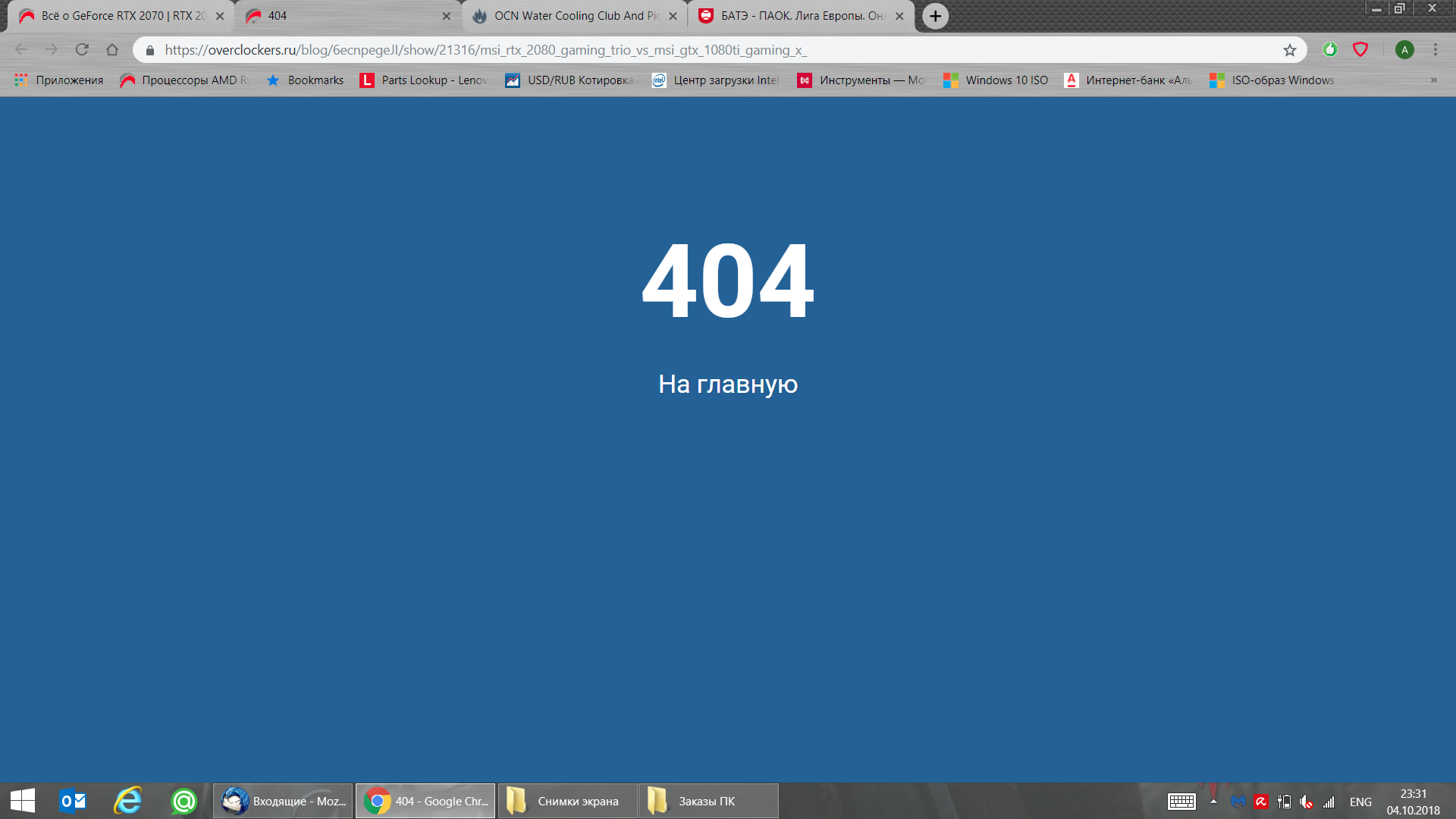Open Outlook from the taskbar
Screen dimensions: 1456x819
point(73,801)
